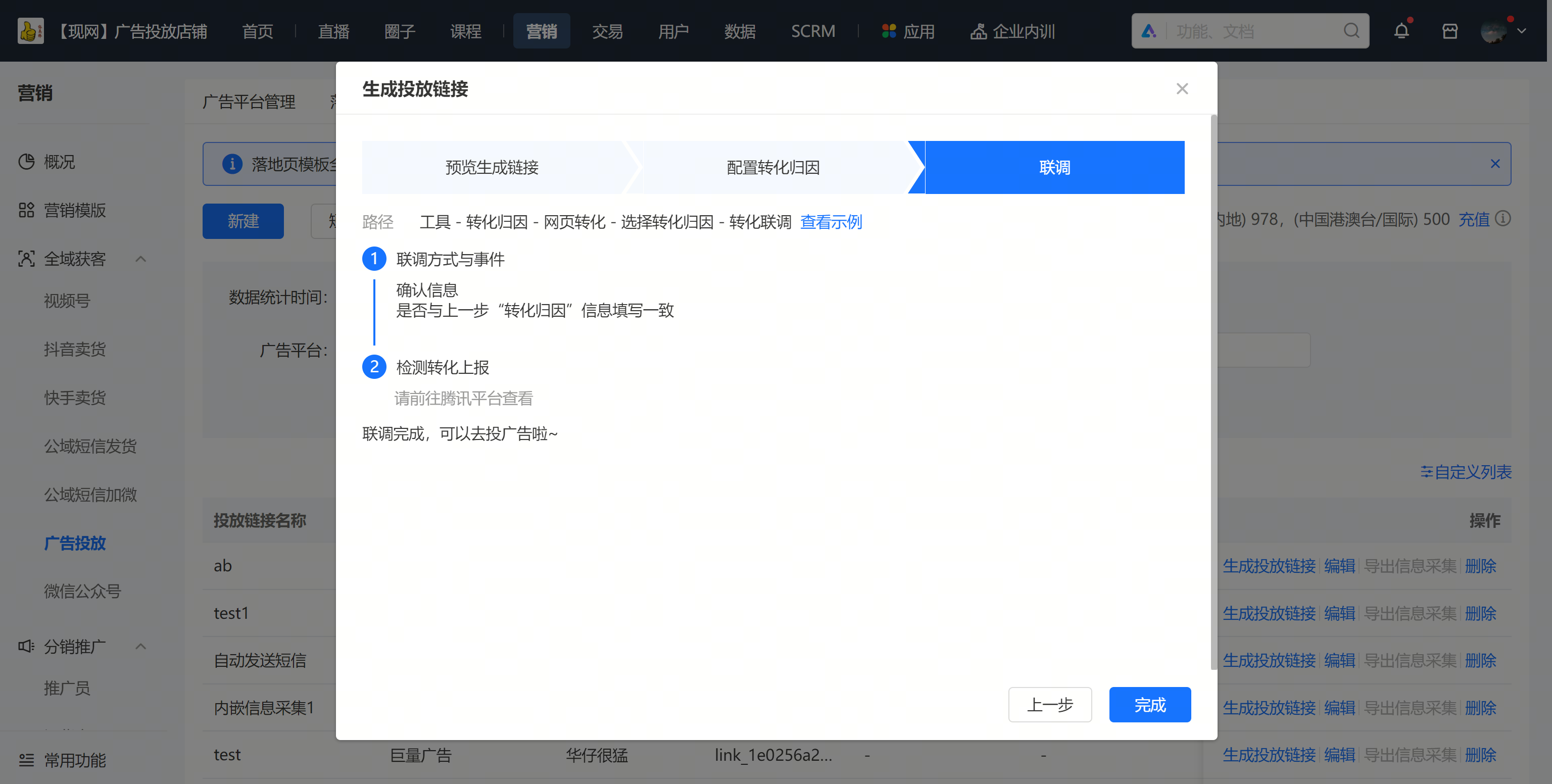
Task: Click the 营销模版 grid icon
Action: click(x=26, y=210)
